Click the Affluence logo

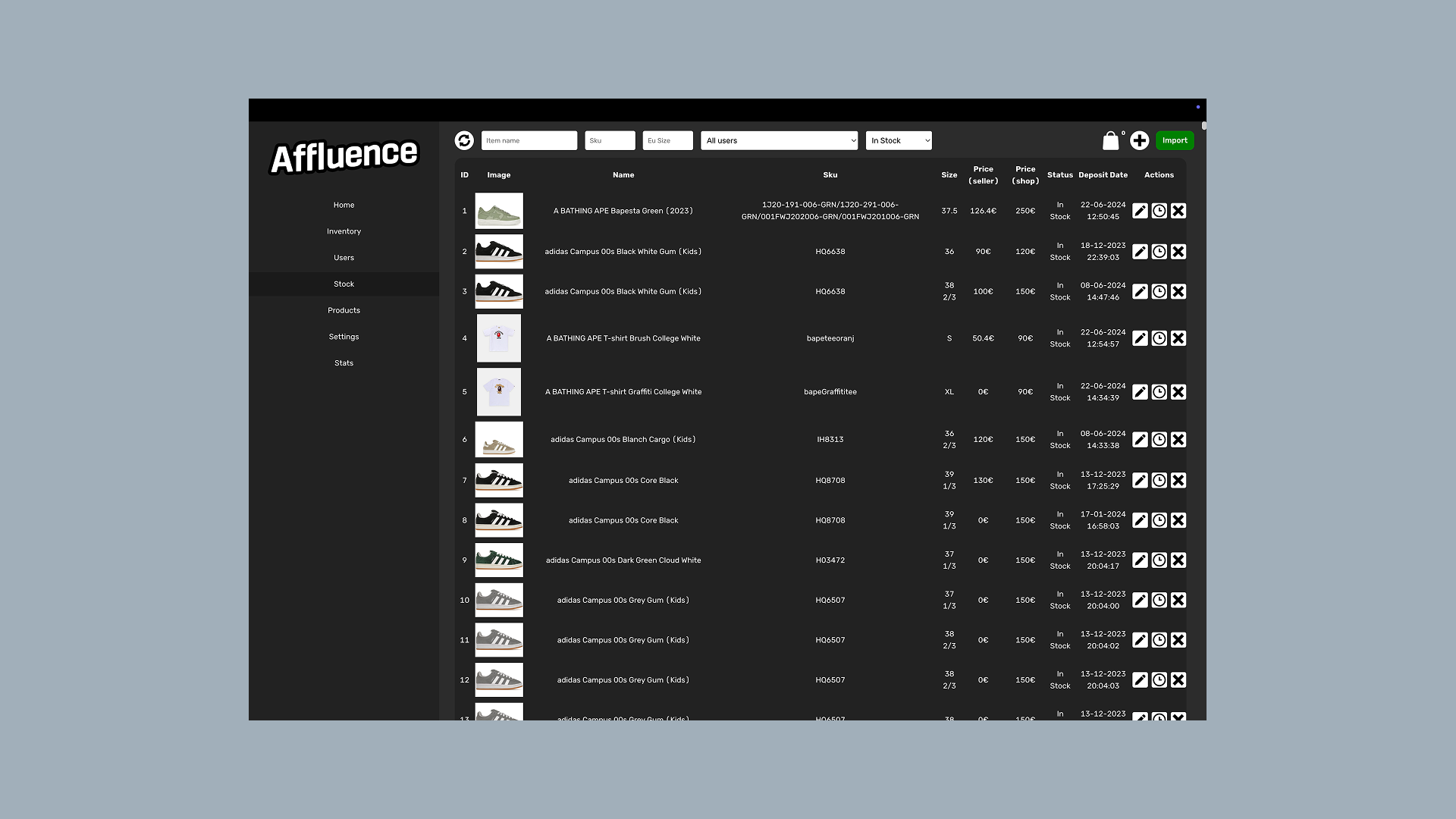point(344,156)
